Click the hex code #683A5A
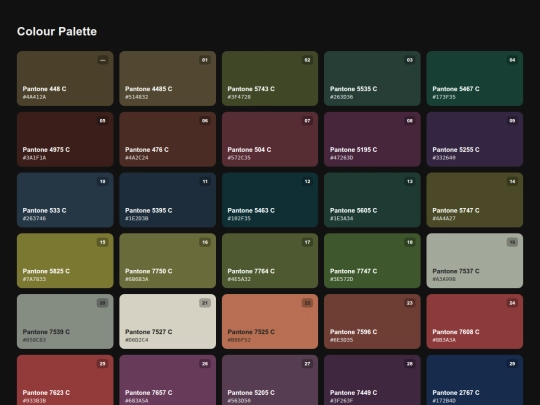Screen dimensions: 540x405 tap(137, 401)
